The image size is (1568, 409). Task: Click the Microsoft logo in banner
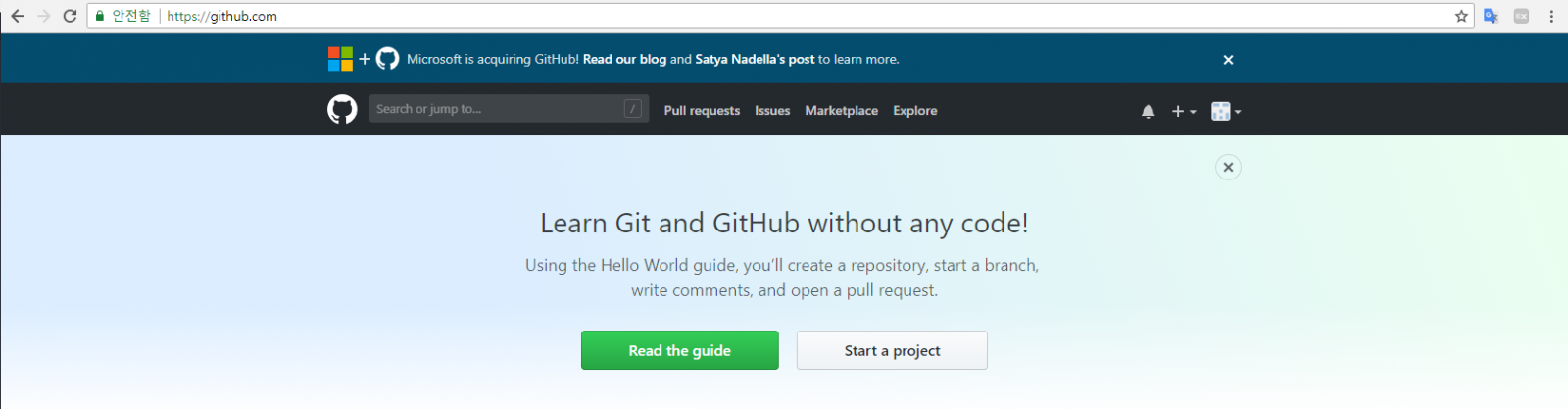[x=340, y=59]
